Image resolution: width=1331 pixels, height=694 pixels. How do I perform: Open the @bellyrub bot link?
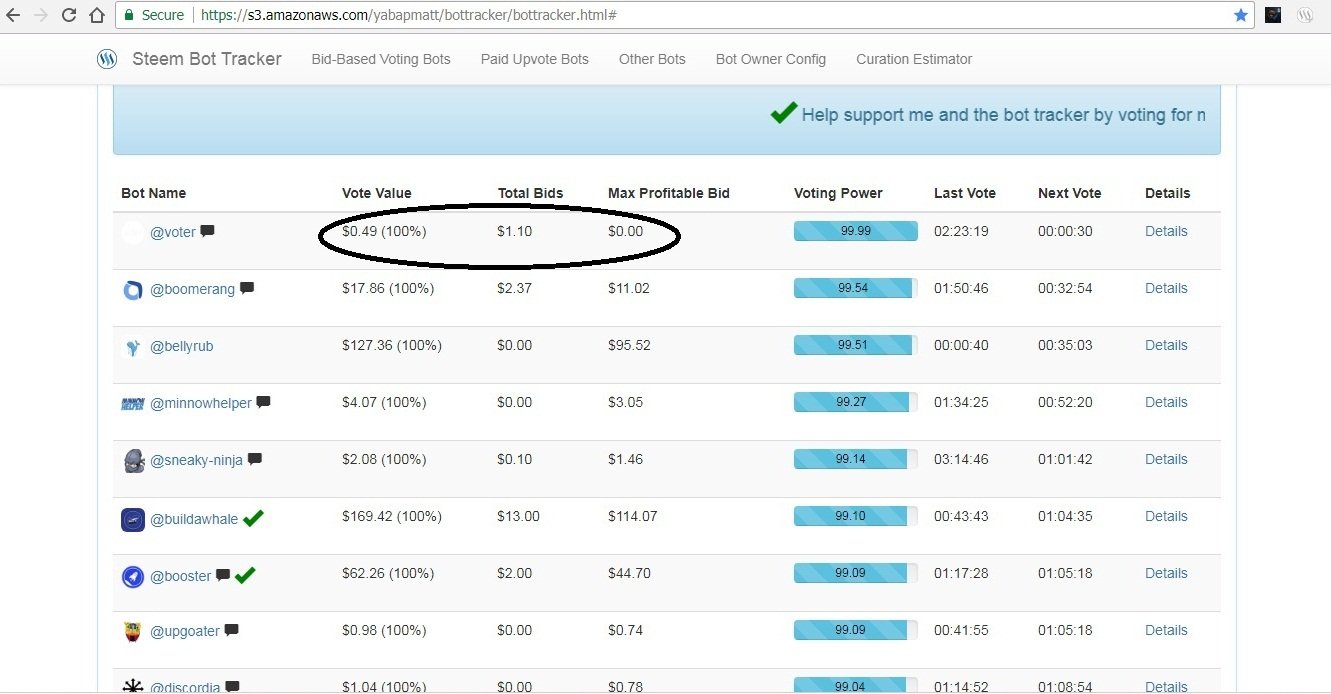point(181,346)
